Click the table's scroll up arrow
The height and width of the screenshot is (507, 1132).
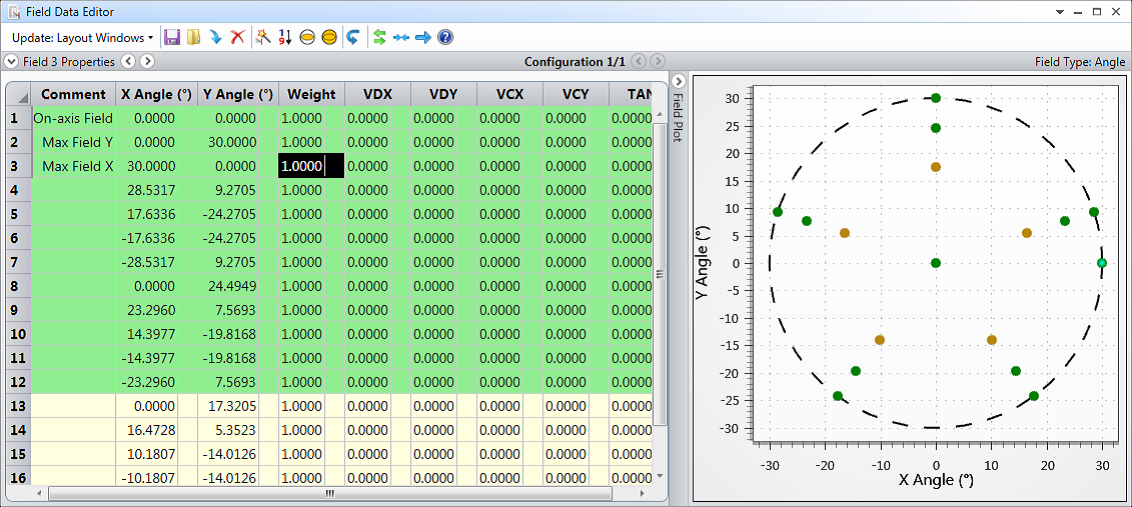(x=660, y=115)
